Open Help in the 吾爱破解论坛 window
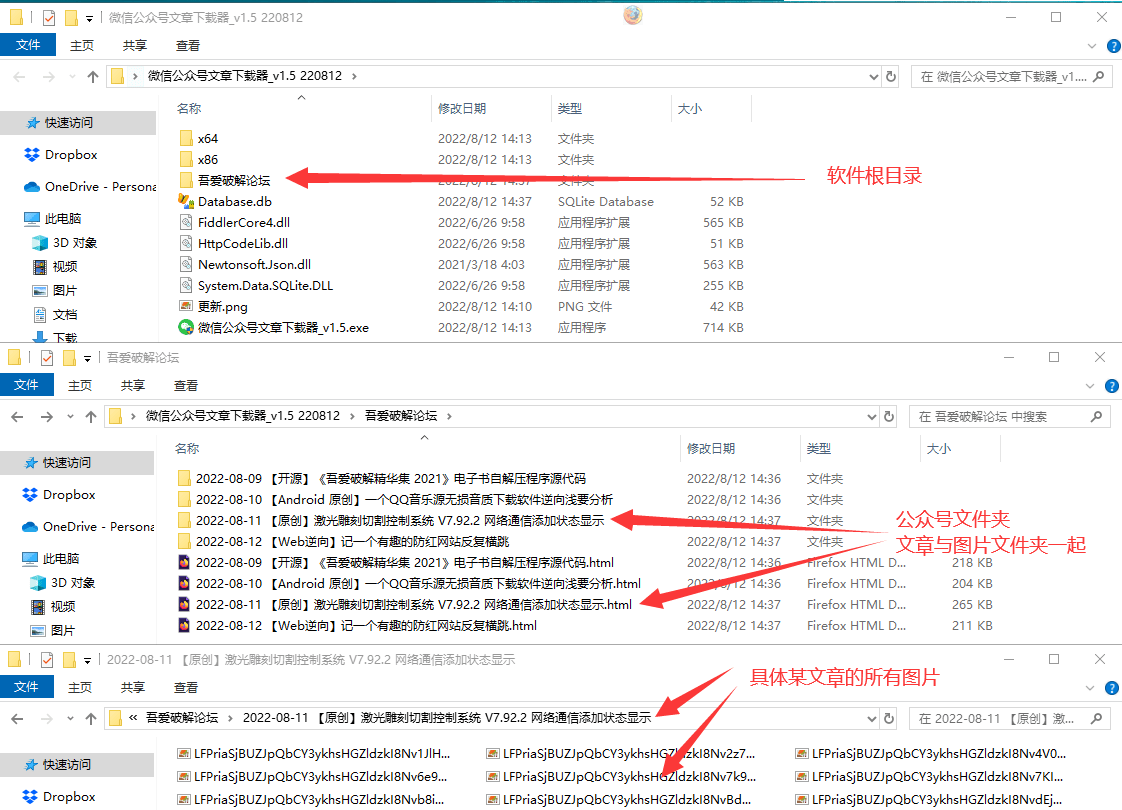This screenshot has height=810, width=1122. point(1111,386)
